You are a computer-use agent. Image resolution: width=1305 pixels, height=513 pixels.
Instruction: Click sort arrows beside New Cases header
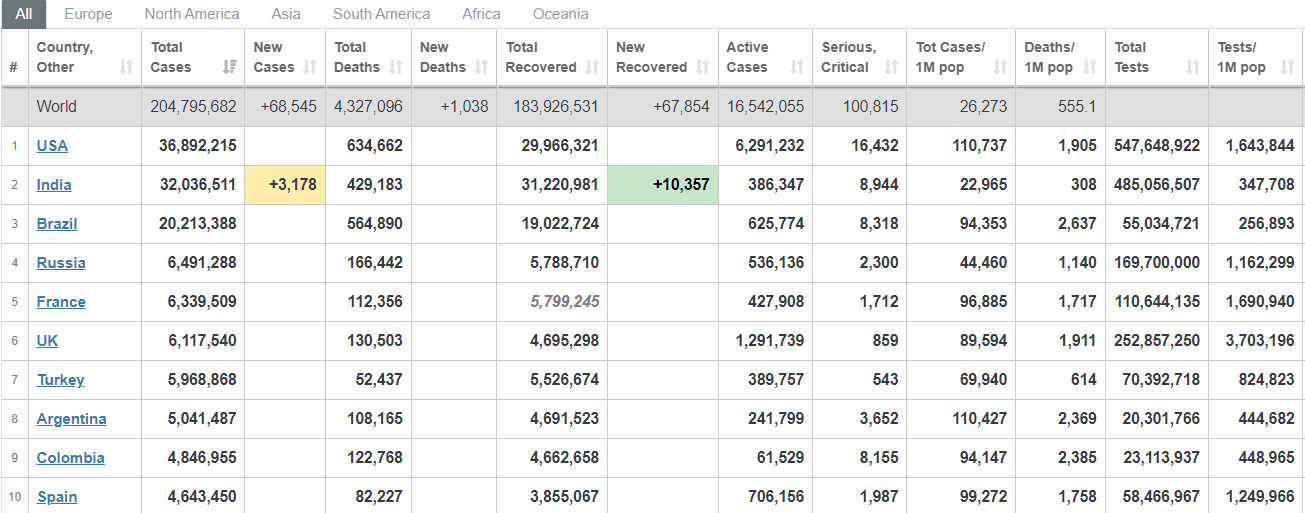coord(310,67)
